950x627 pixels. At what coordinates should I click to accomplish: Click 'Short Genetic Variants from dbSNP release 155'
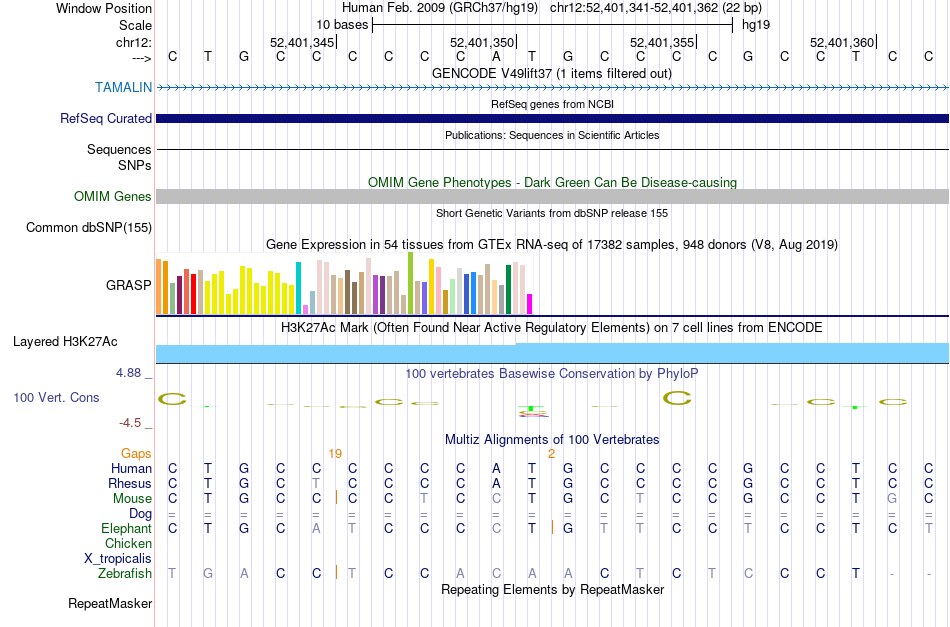(x=552, y=213)
